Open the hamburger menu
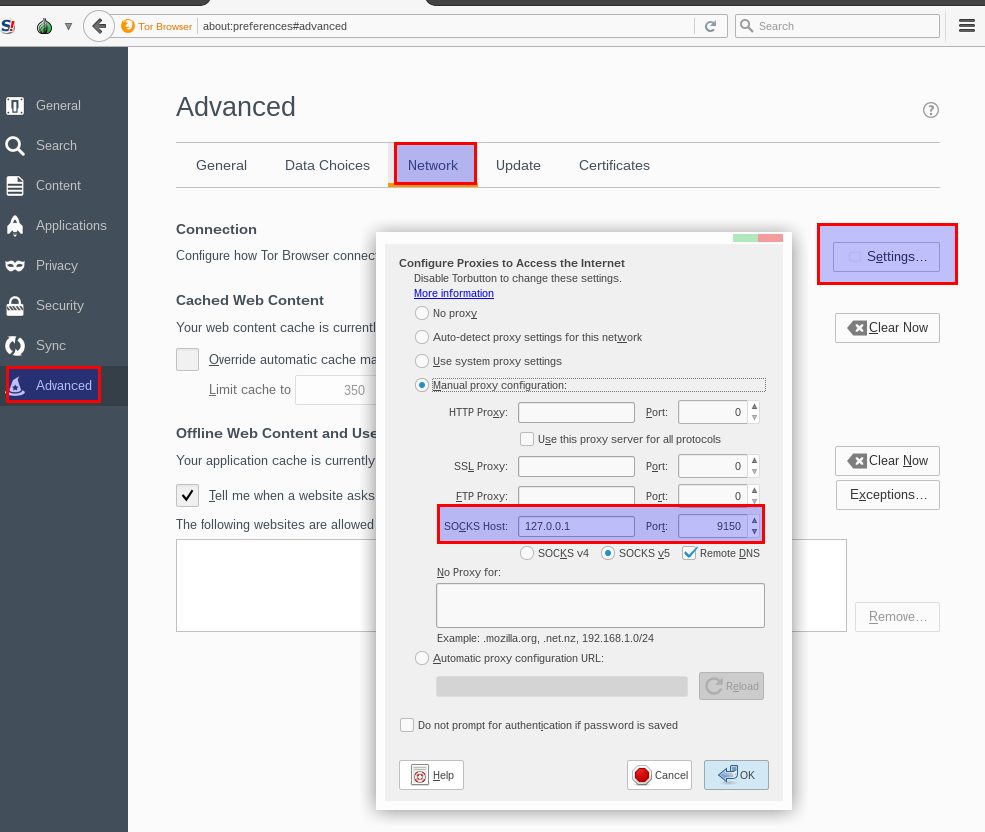 pyautogui.click(x=967, y=26)
